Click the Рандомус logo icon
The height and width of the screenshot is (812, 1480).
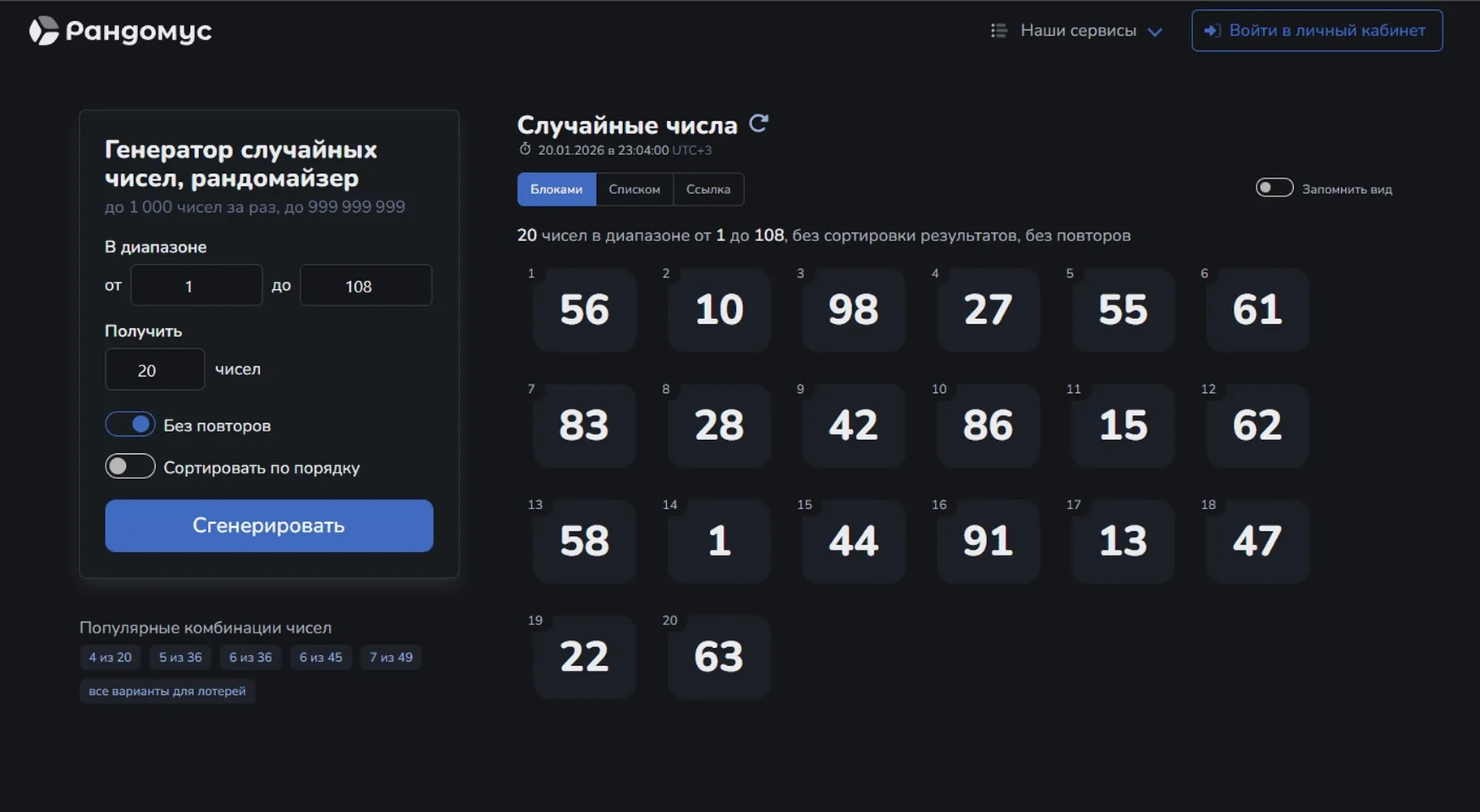(44, 31)
